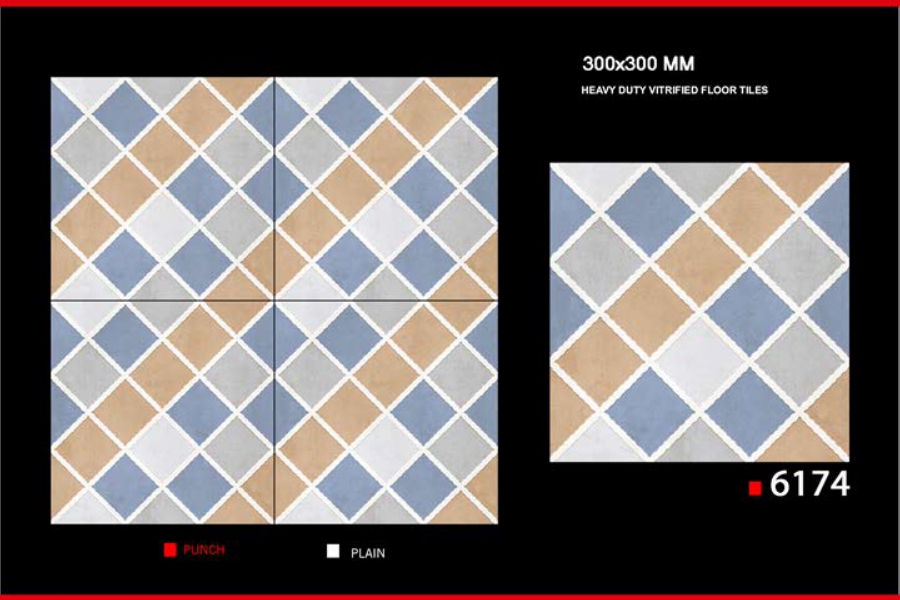This screenshot has width=900, height=600.
Task: Click the product code "6174"
Action: 809,483
